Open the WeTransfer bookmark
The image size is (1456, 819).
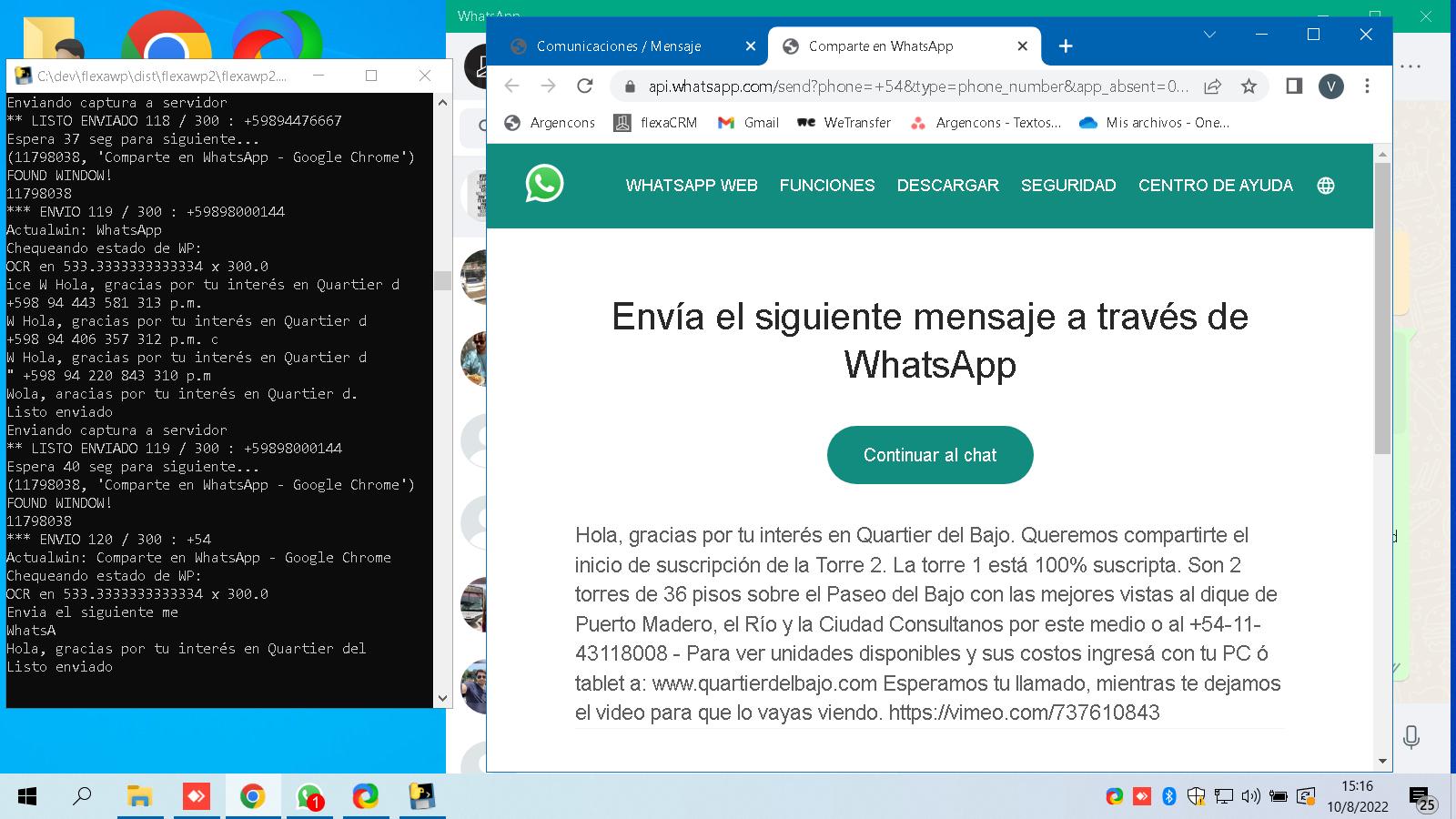pyautogui.click(x=844, y=123)
